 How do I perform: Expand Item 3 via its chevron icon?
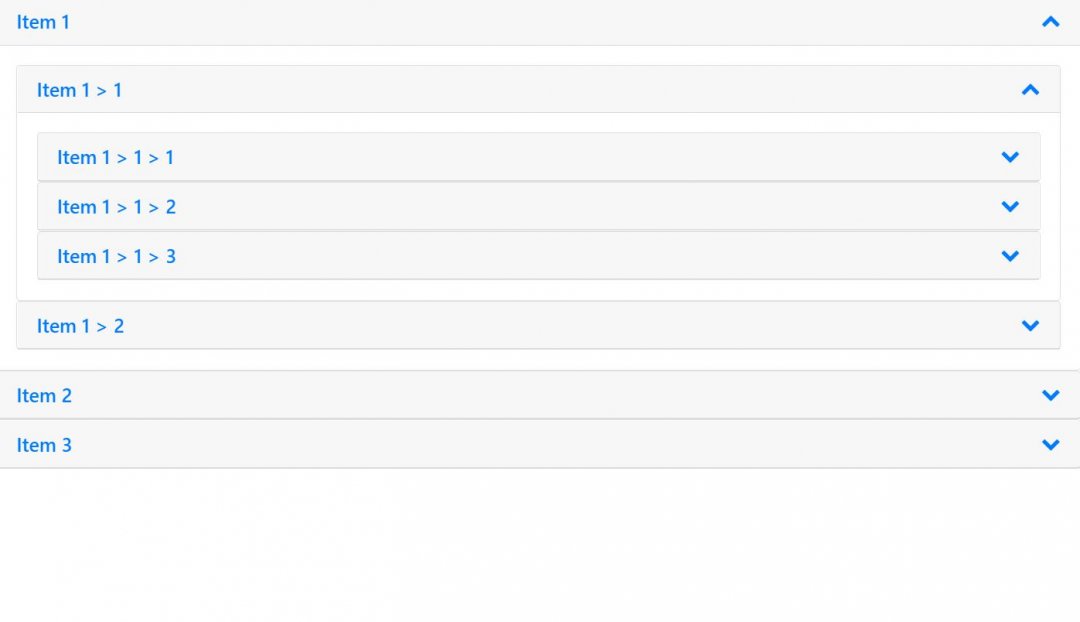click(x=1050, y=445)
